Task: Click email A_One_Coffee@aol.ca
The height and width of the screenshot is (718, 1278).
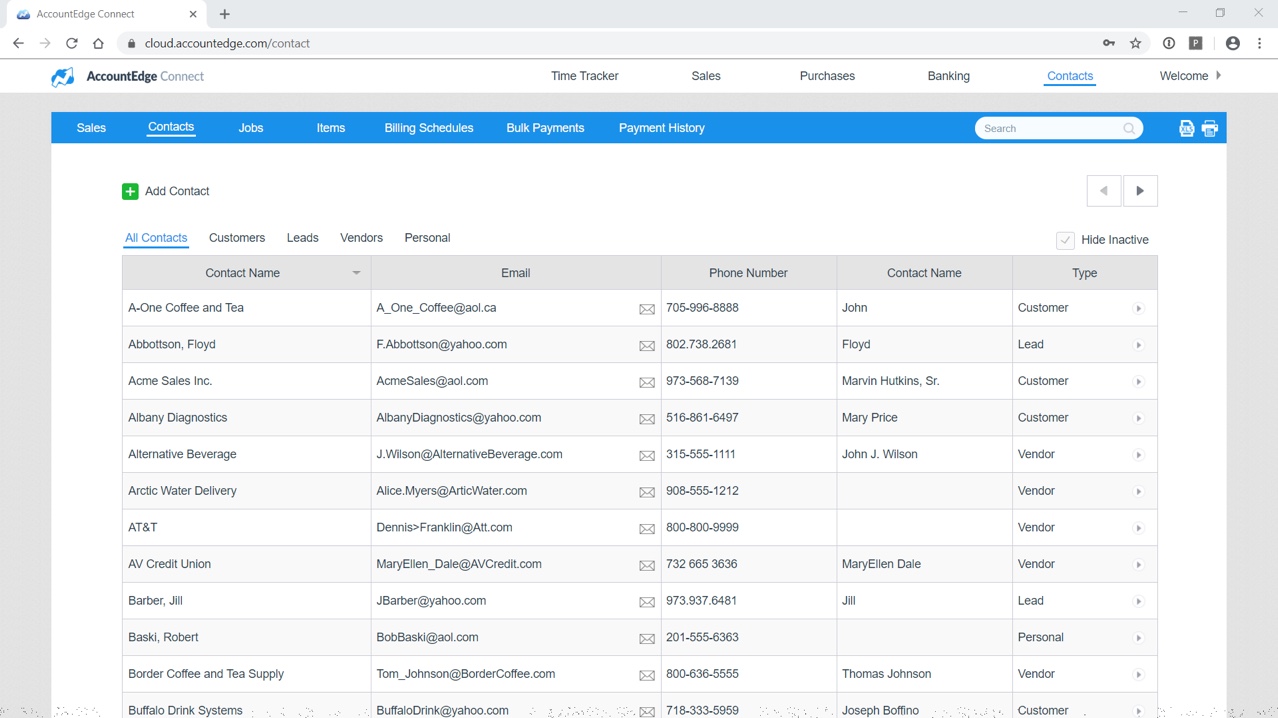Action: point(436,308)
